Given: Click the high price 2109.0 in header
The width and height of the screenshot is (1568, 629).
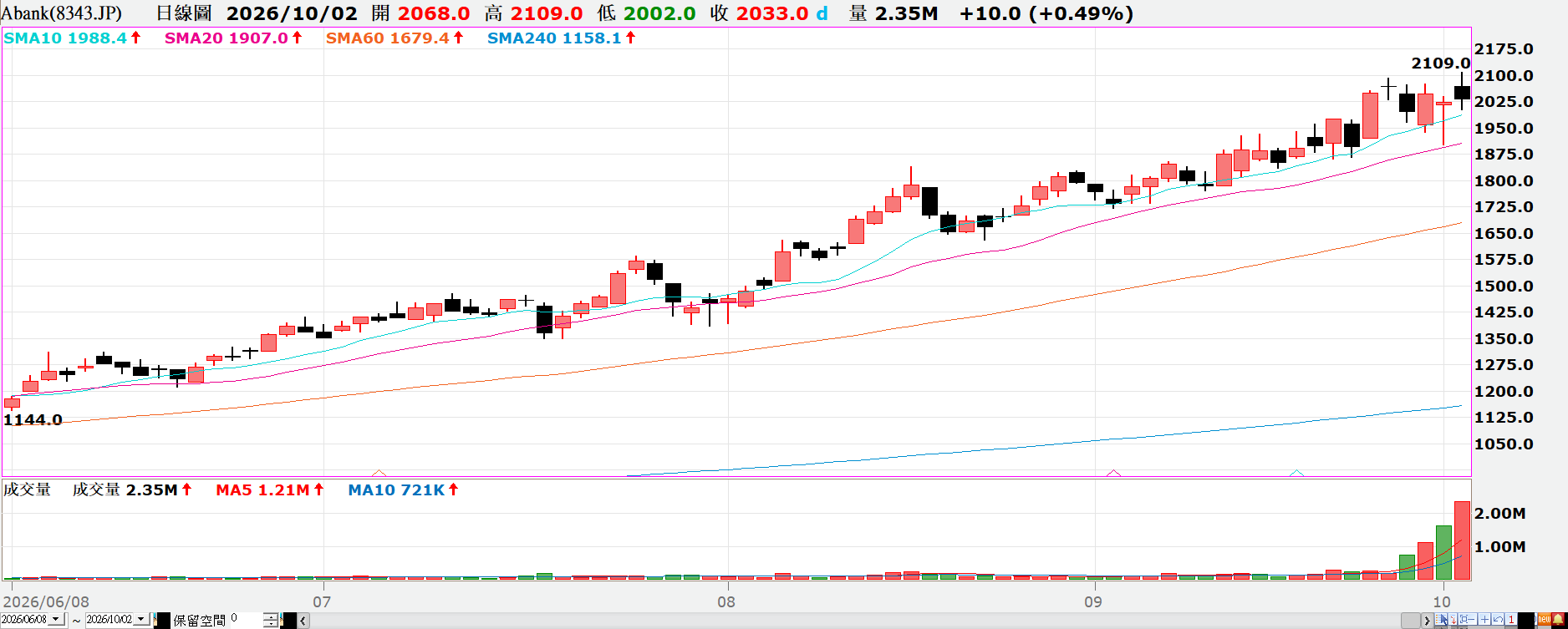Looking at the screenshot, I should (547, 13).
